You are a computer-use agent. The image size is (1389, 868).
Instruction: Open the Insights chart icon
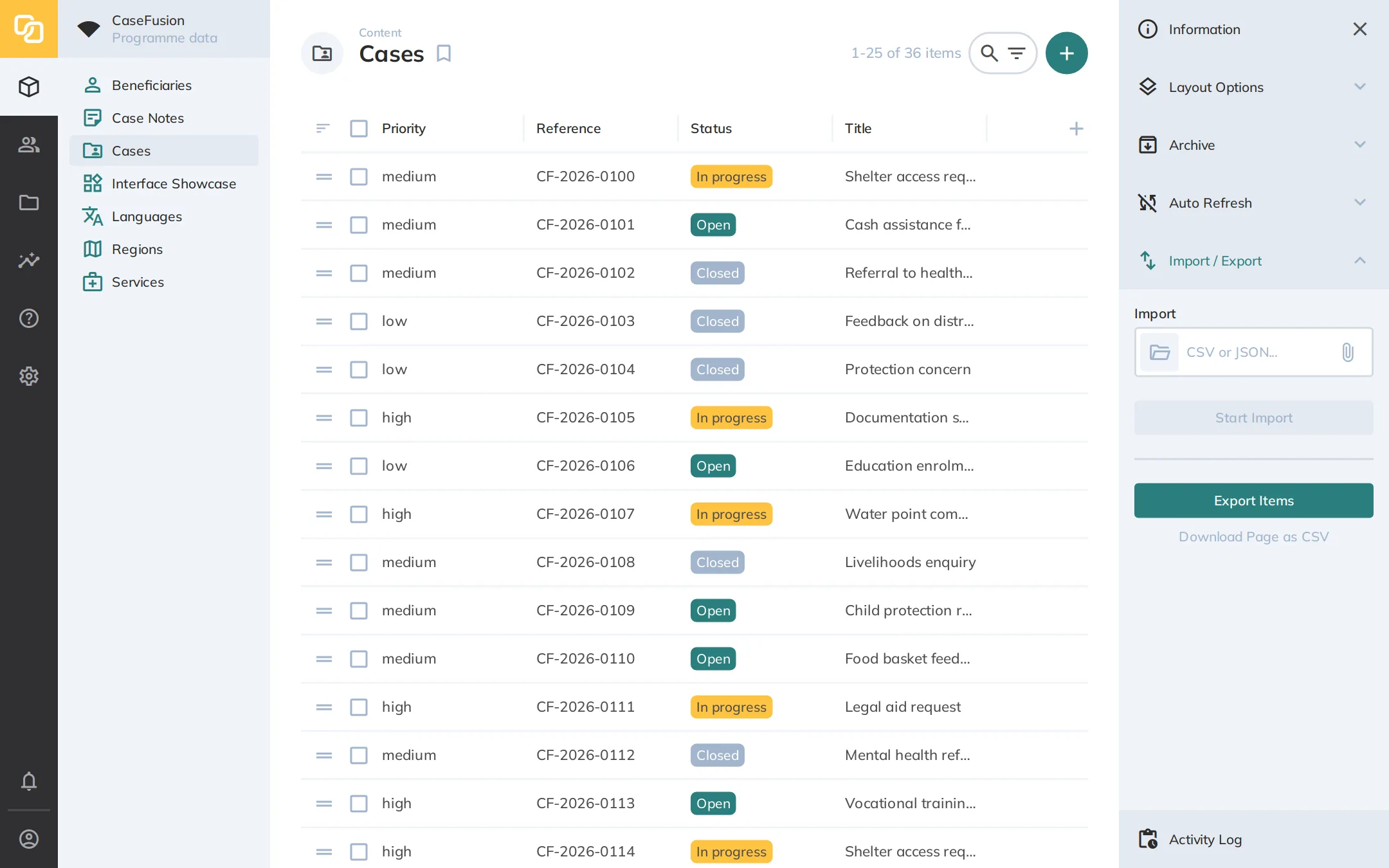[29, 260]
